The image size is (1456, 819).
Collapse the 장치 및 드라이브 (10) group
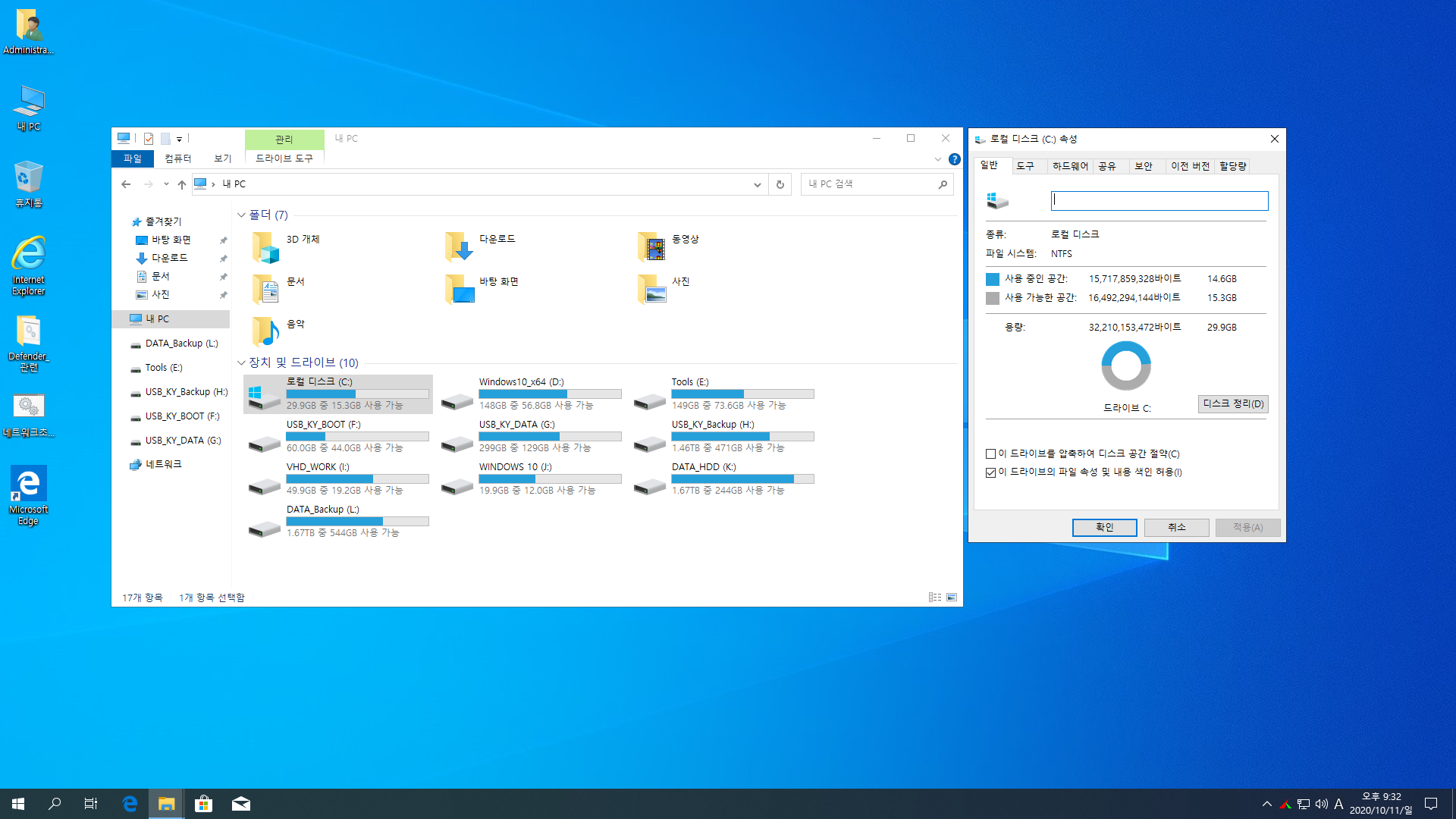point(241,362)
